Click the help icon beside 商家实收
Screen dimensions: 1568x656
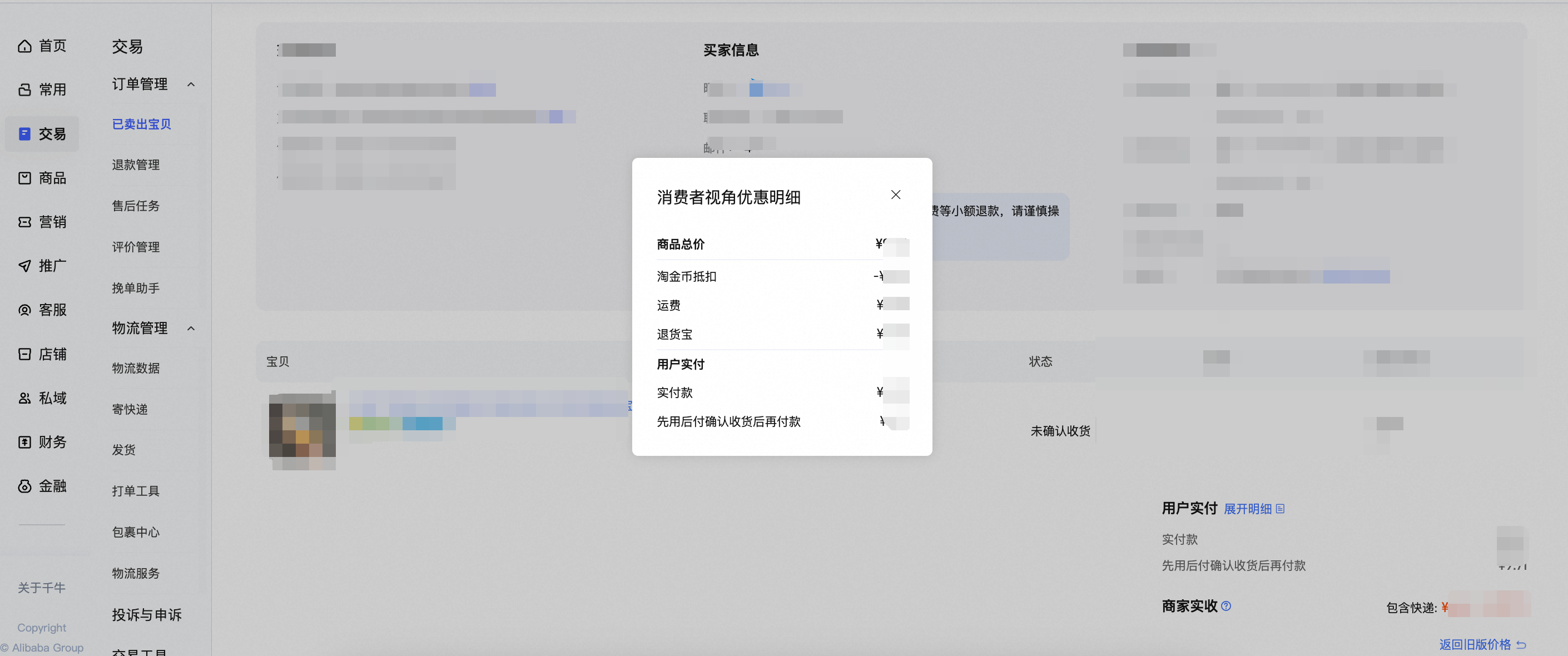pyautogui.click(x=1226, y=606)
